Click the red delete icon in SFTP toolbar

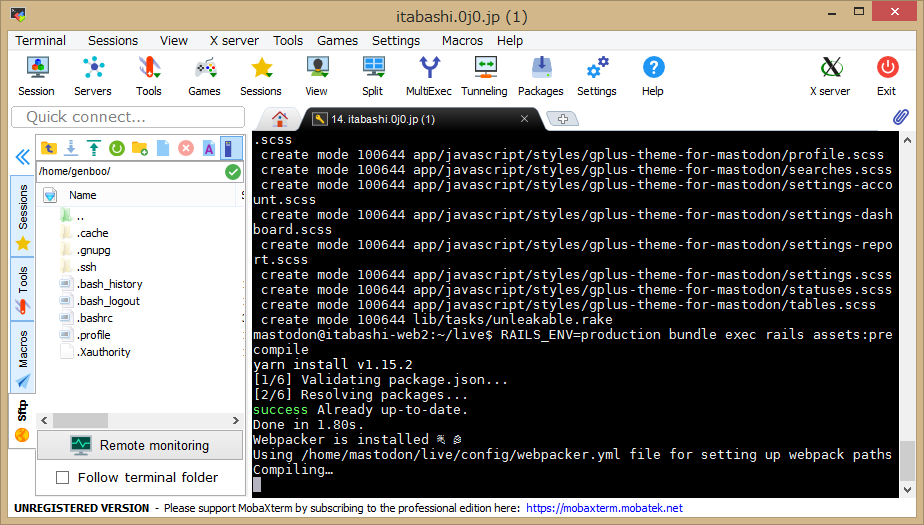tap(185, 148)
